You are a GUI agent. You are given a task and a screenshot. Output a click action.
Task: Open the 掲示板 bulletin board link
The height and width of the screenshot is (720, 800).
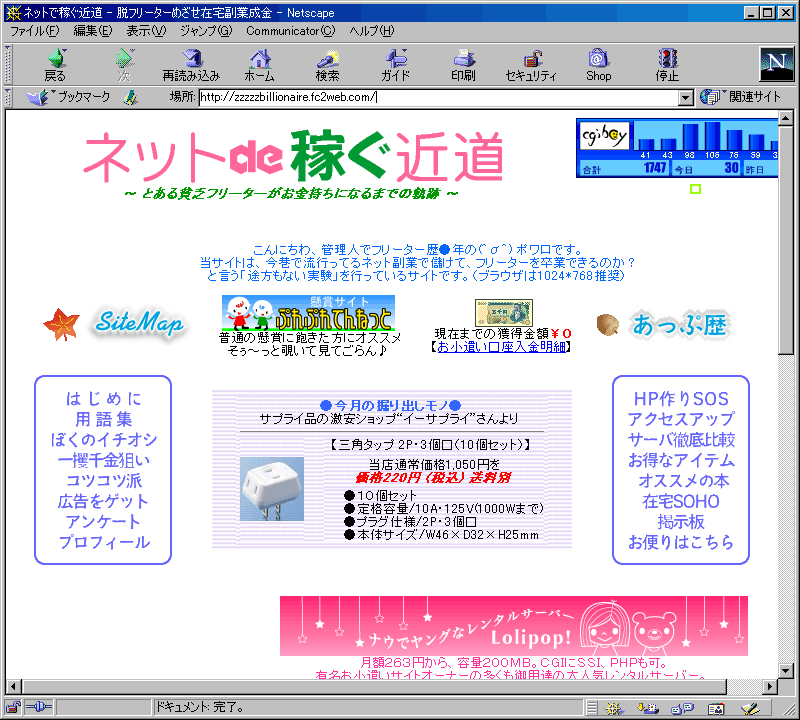point(681,521)
